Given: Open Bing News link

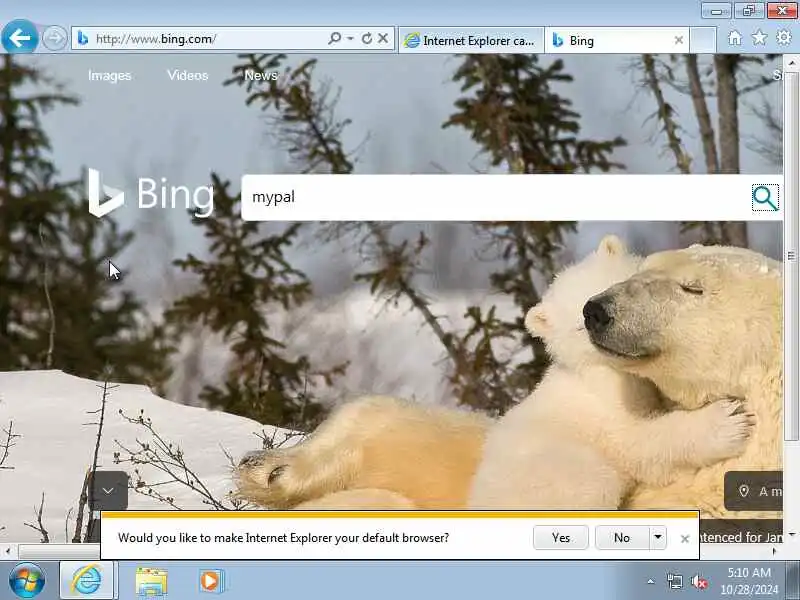Looking at the screenshot, I should click(x=261, y=76).
